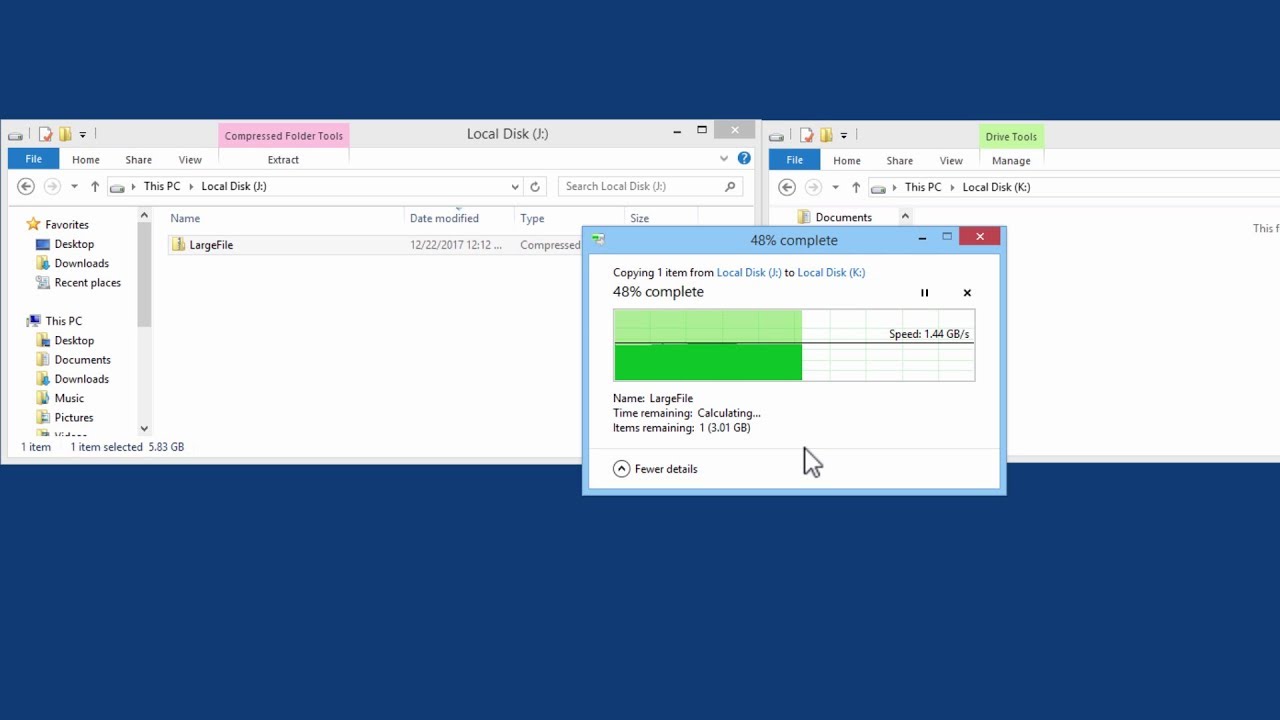Open Customize Quick Access Toolbar dropdown in K: window

coord(843,135)
